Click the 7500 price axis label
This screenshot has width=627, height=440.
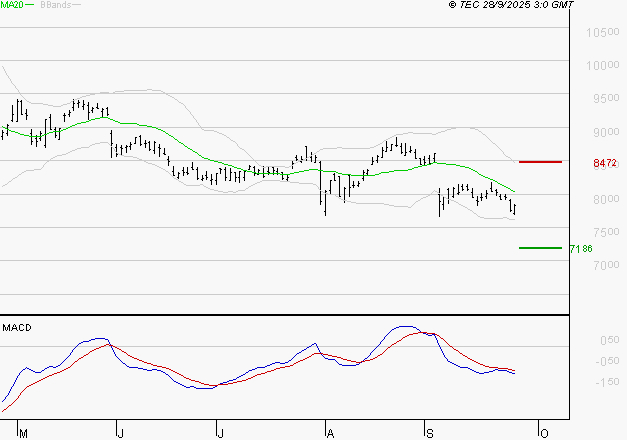tap(606, 232)
